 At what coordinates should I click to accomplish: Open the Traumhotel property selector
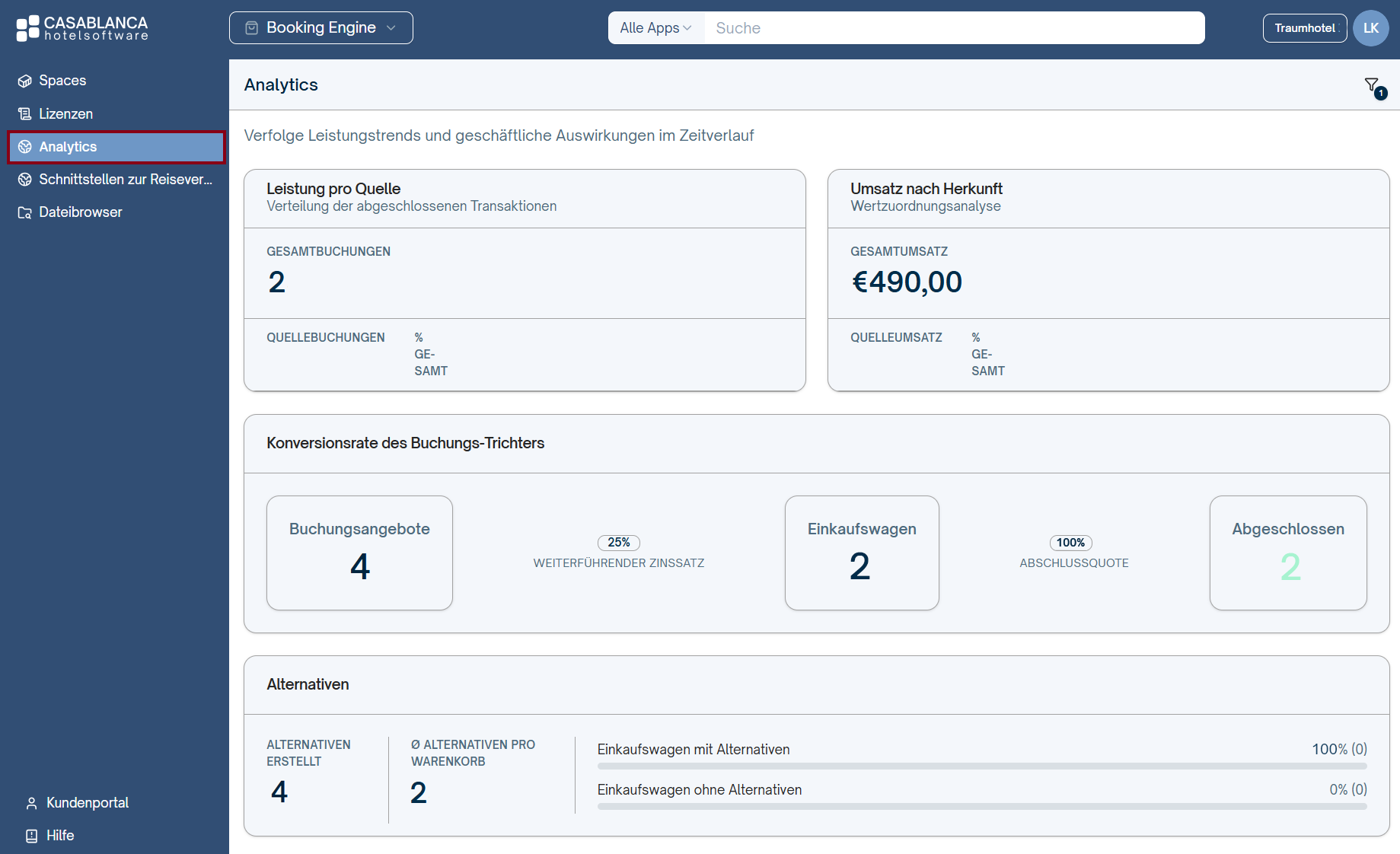(1305, 28)
